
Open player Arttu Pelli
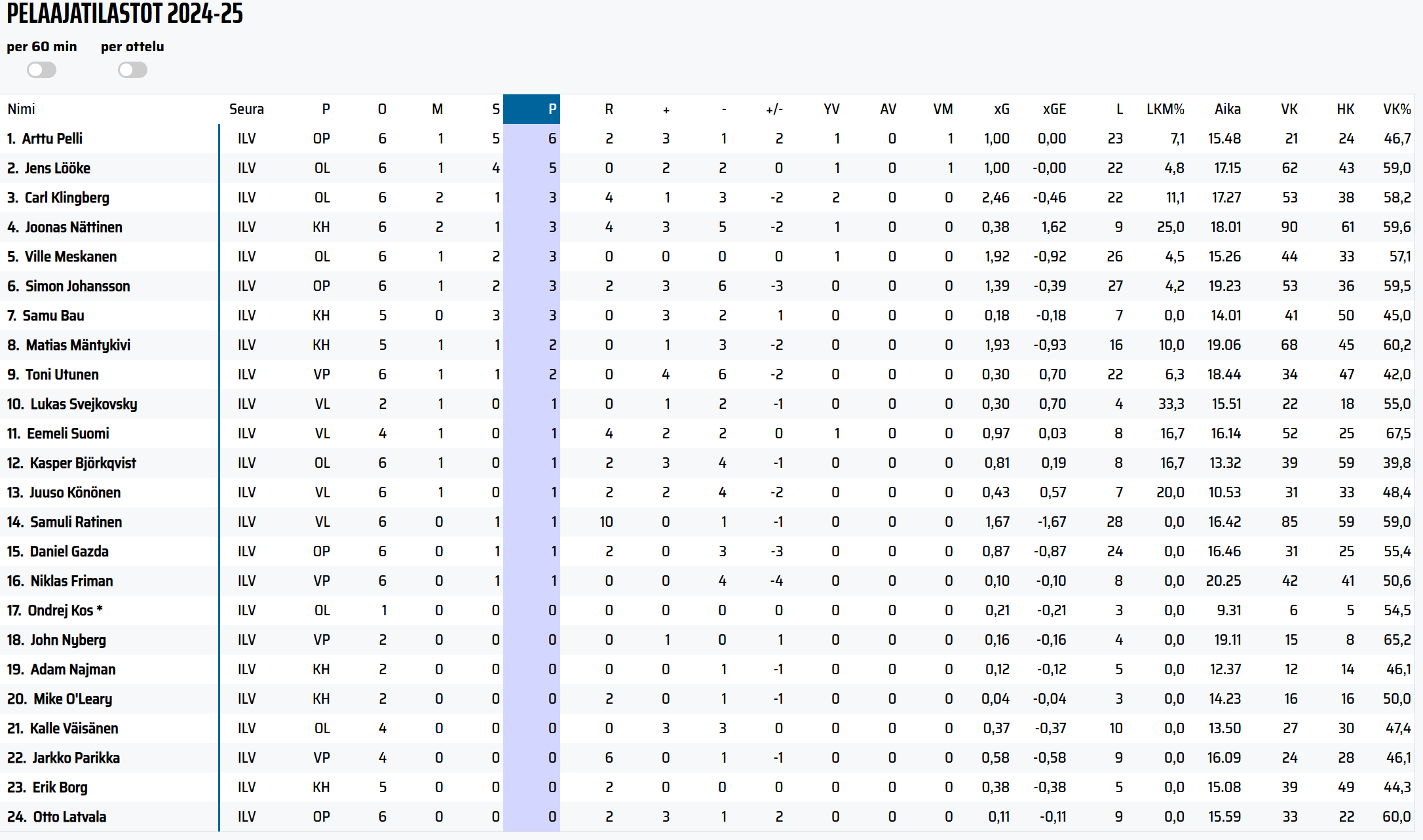click(x=52, y=139)
